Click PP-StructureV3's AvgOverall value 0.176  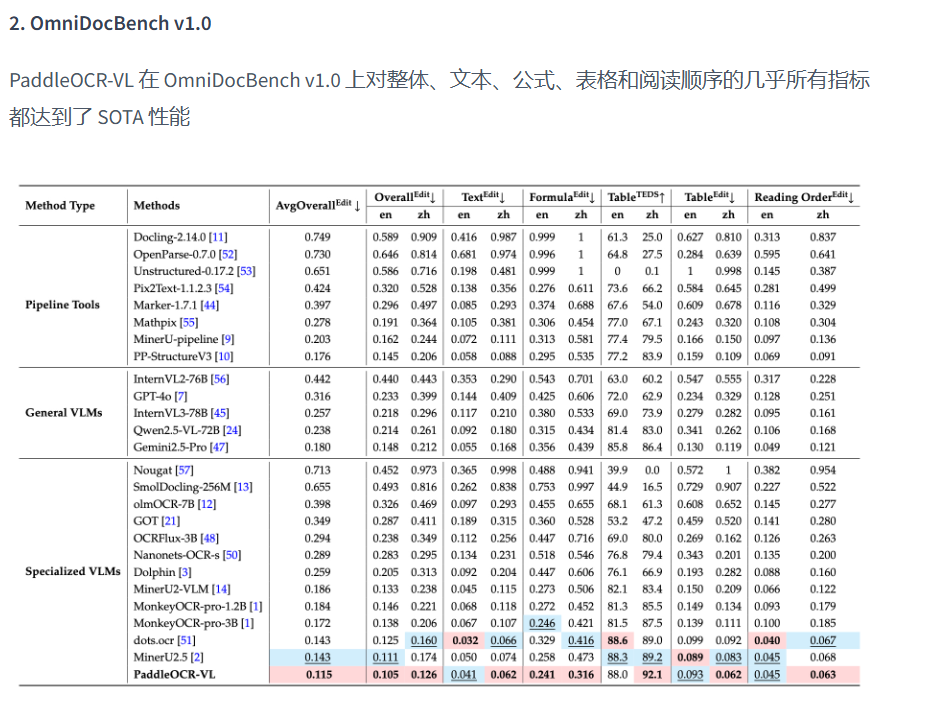coord(318,357)
